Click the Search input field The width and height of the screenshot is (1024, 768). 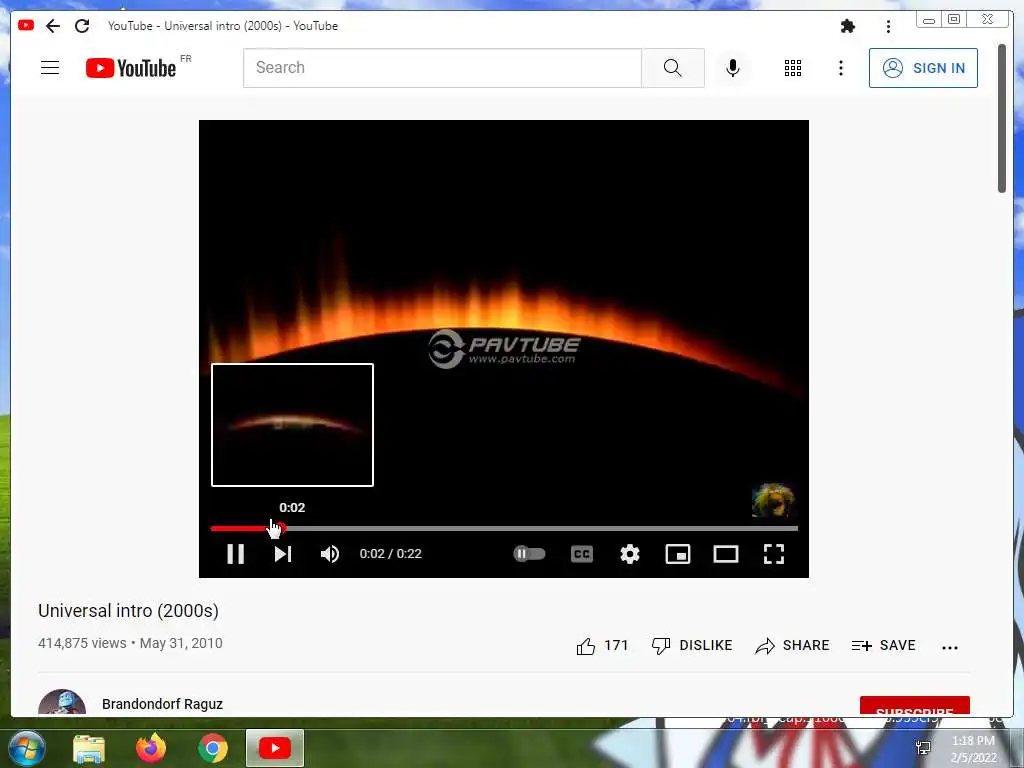(x=442, y=68)
